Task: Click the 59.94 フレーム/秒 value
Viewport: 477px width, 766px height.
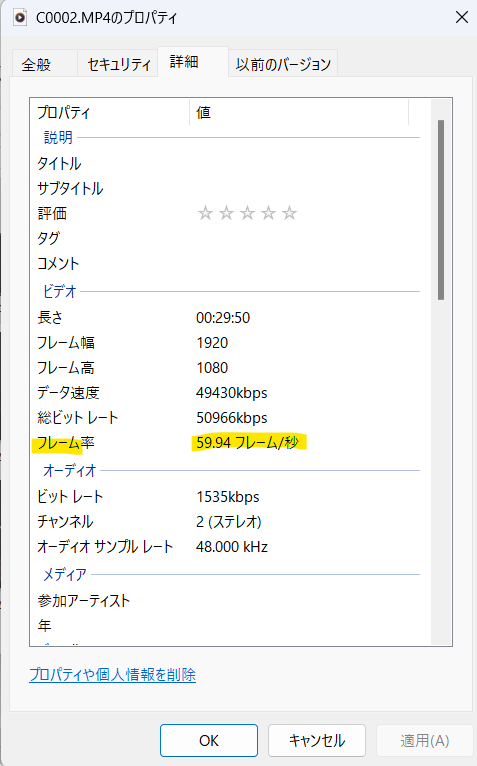Action: [x=247, y=443]
